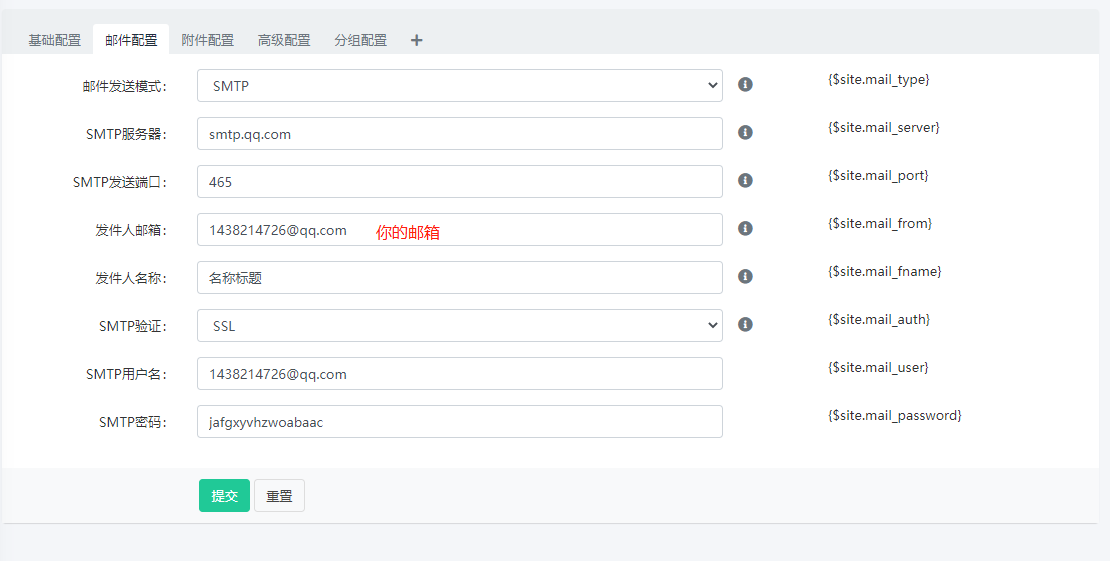Go to the 高级配置 tab
Viewport: 1110px width, 561px height.
click(x=284, y=40)
